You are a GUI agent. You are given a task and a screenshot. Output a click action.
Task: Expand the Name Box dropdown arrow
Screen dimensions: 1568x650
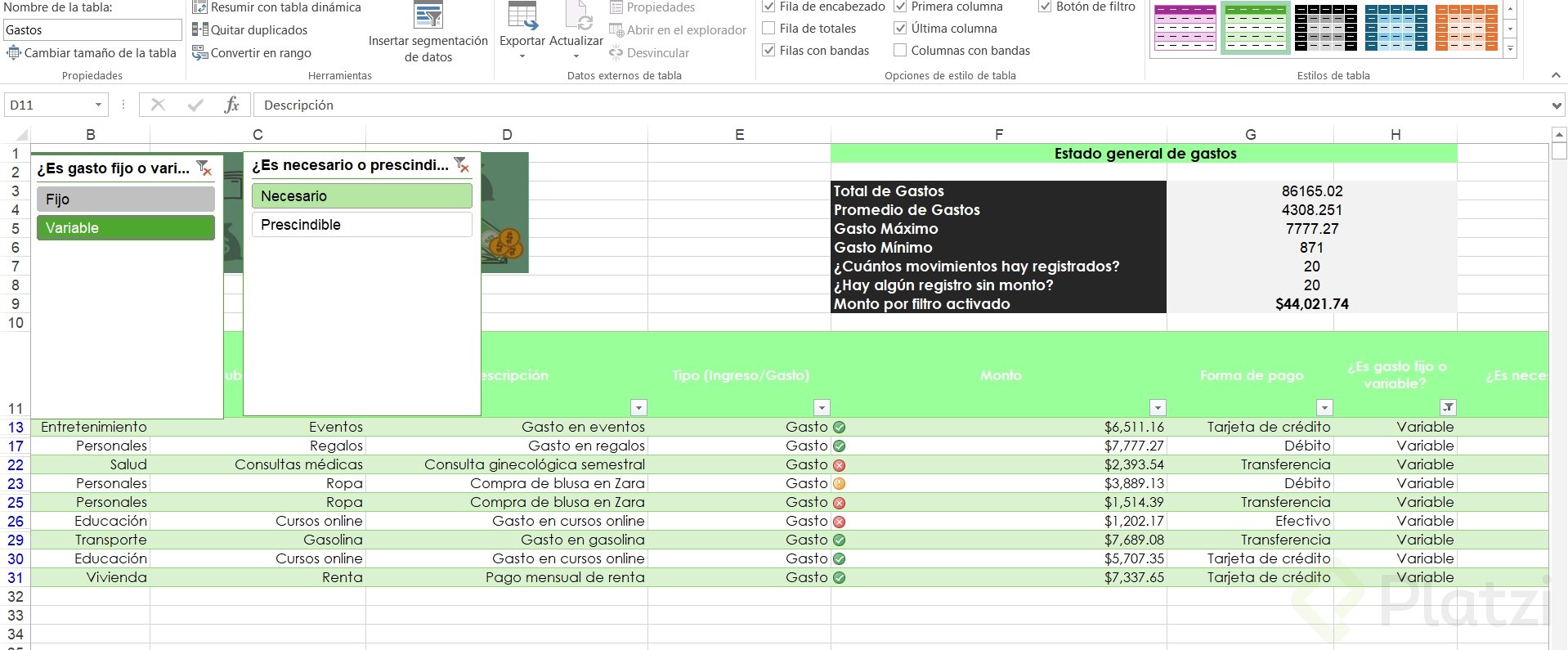click(x=98, y=105)
